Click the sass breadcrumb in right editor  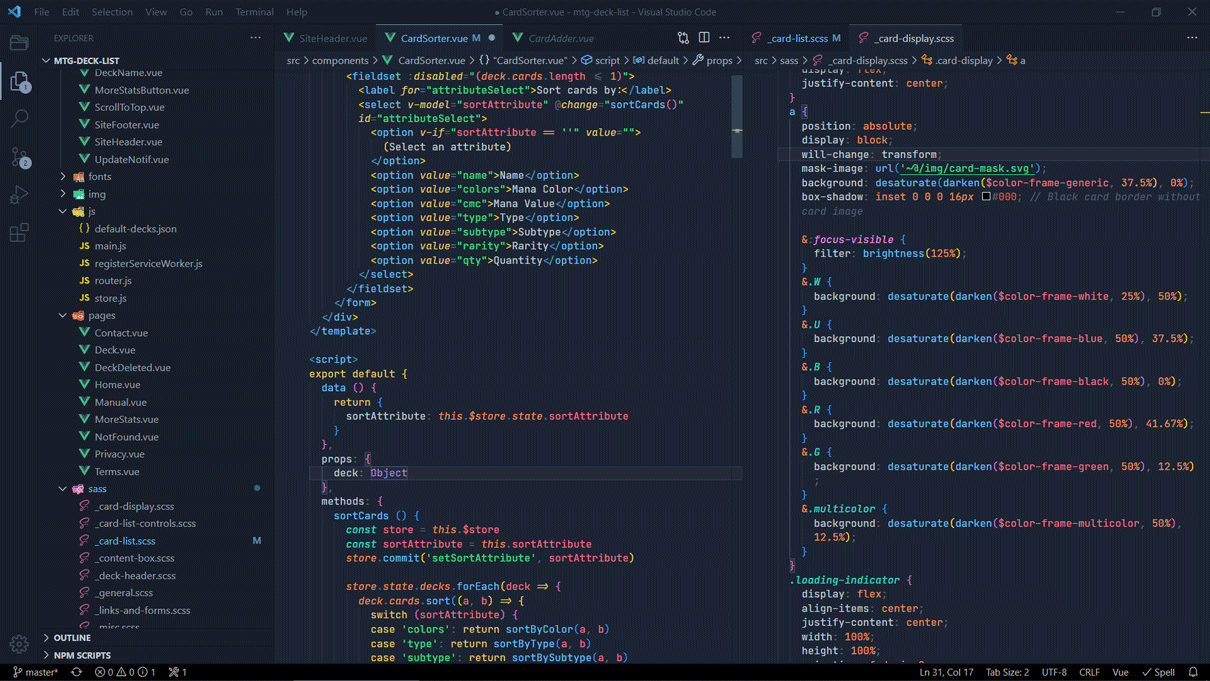[x=789, y=60]
